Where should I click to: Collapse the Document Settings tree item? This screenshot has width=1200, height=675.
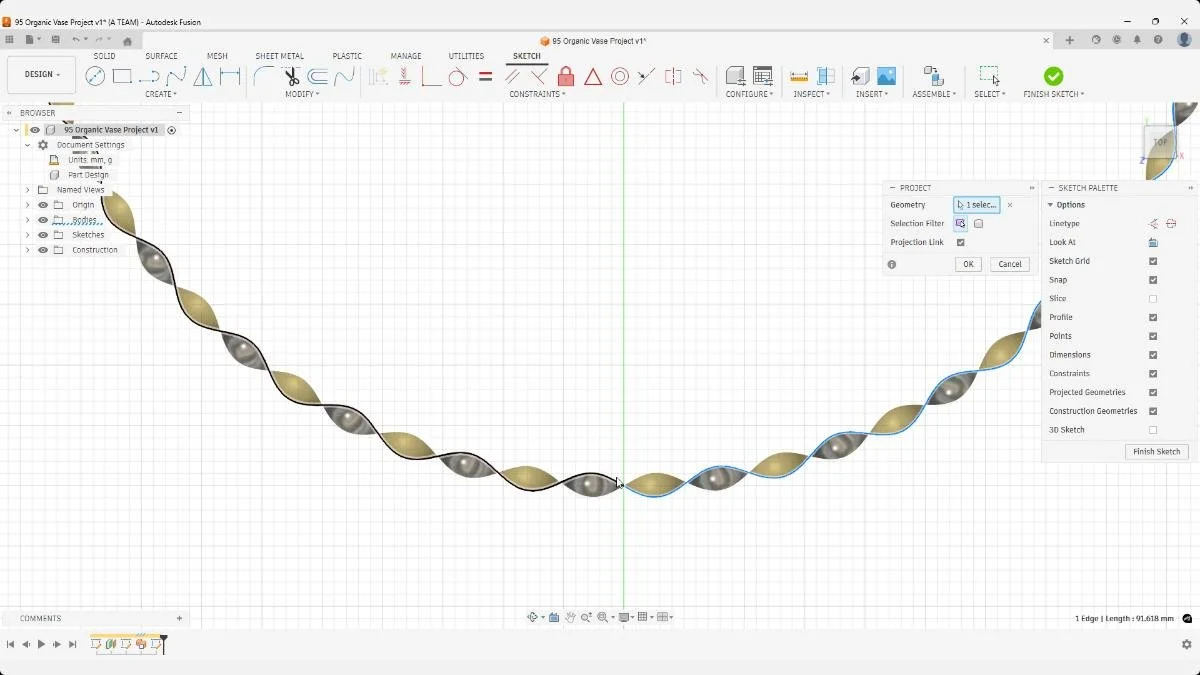tap(28, 144)
